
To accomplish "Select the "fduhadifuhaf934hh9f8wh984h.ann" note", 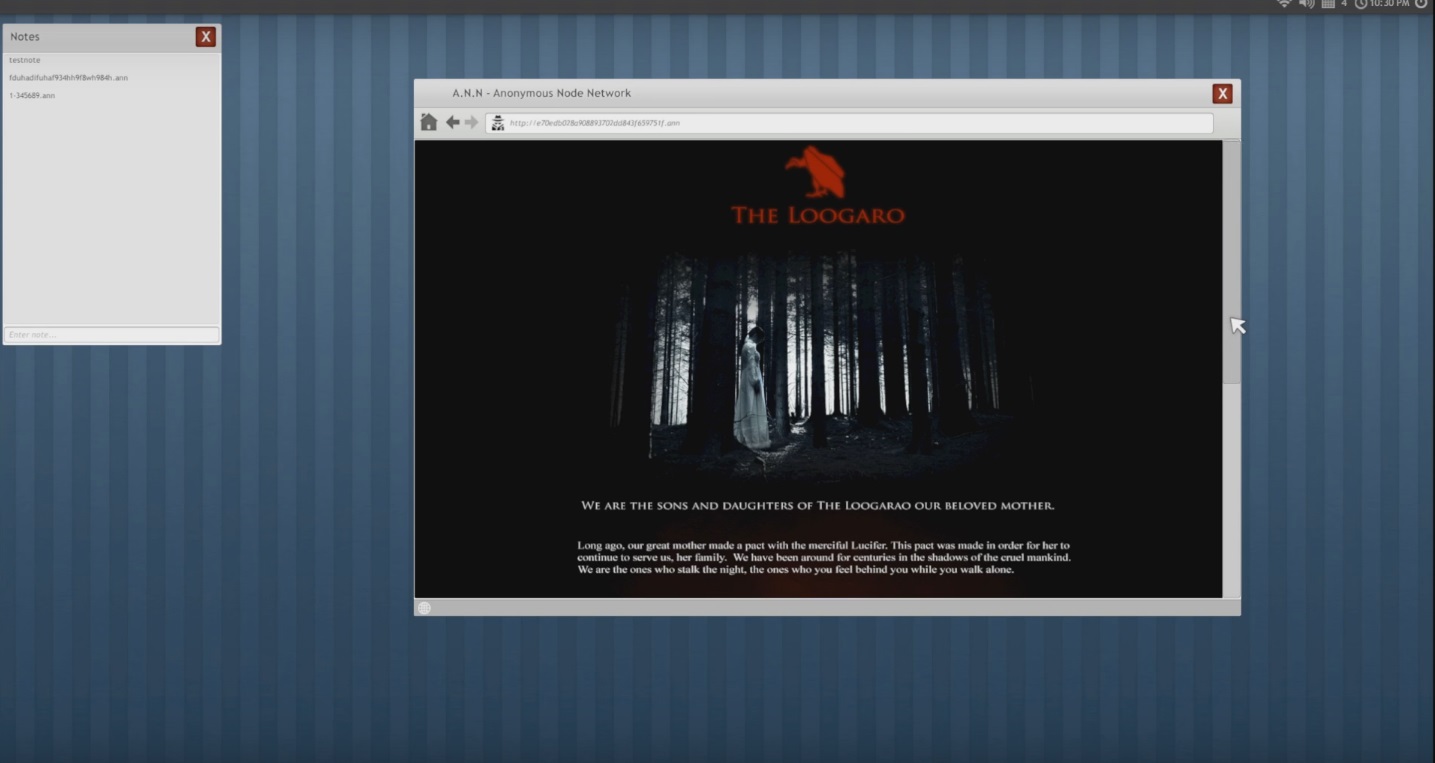I will coord(68,78).
